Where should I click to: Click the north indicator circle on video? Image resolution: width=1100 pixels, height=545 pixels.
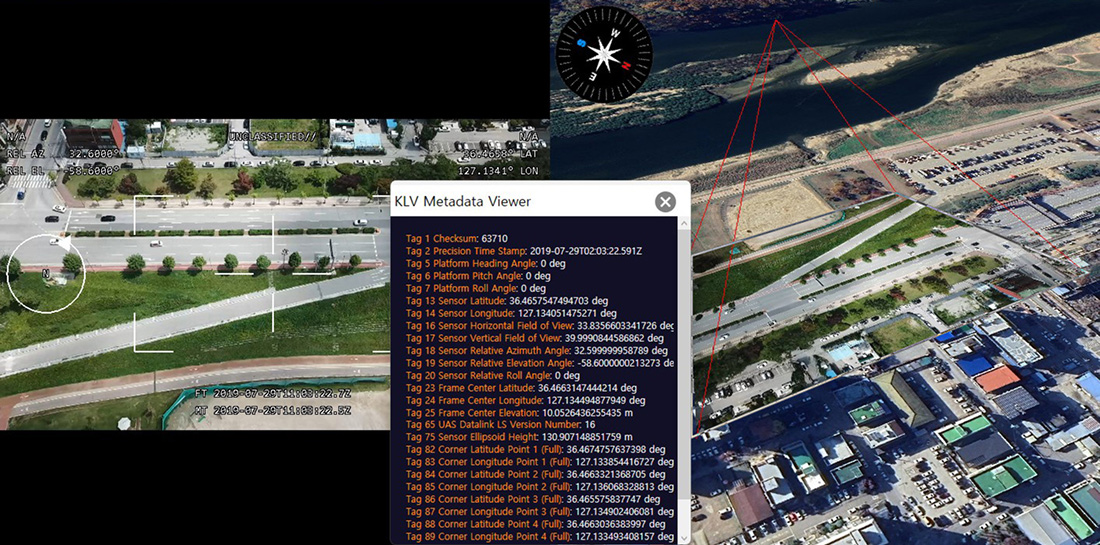[46, 273]
